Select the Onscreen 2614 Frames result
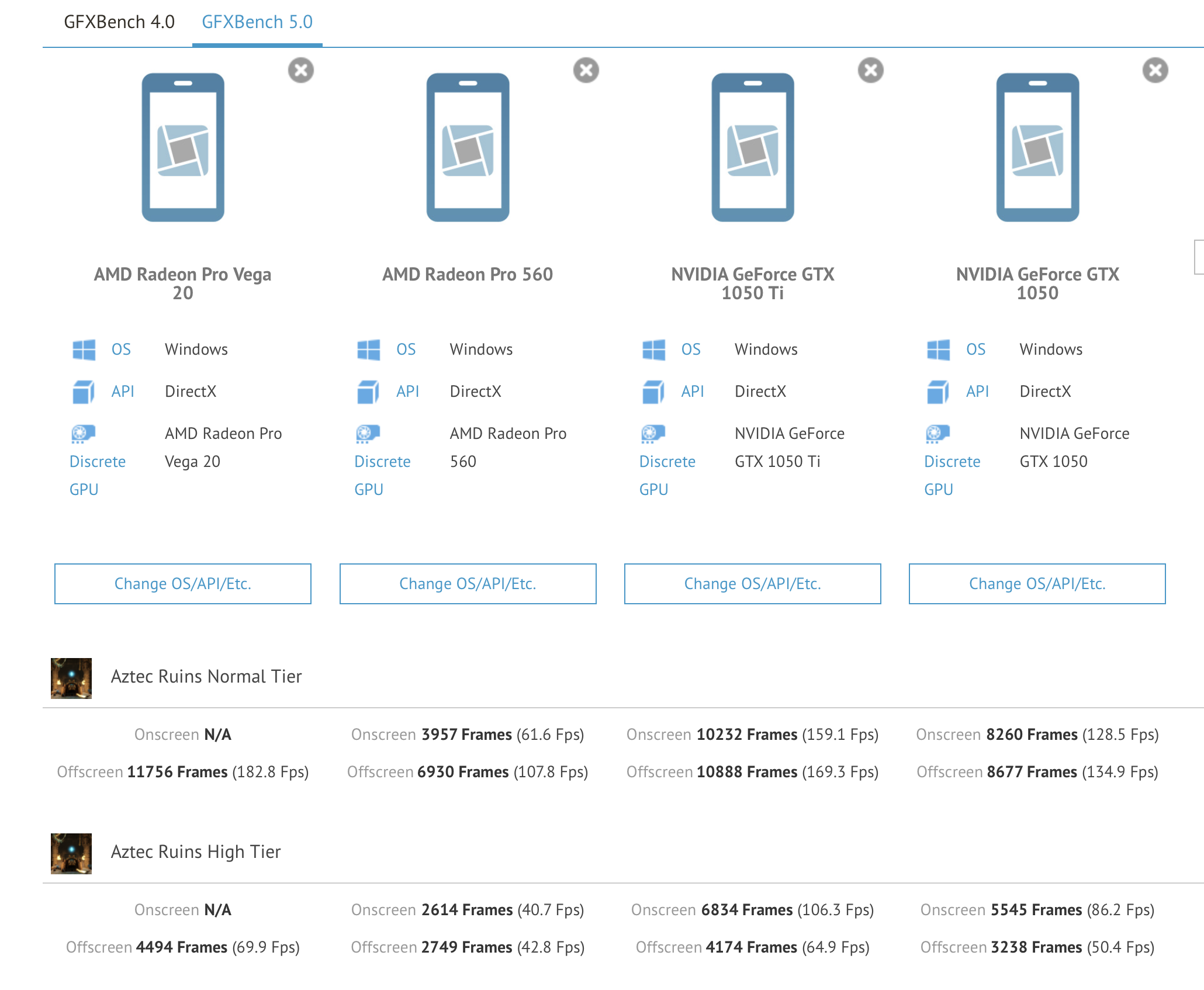The height and width of the screenshot is (990, 1204). (x=468, y=910)
